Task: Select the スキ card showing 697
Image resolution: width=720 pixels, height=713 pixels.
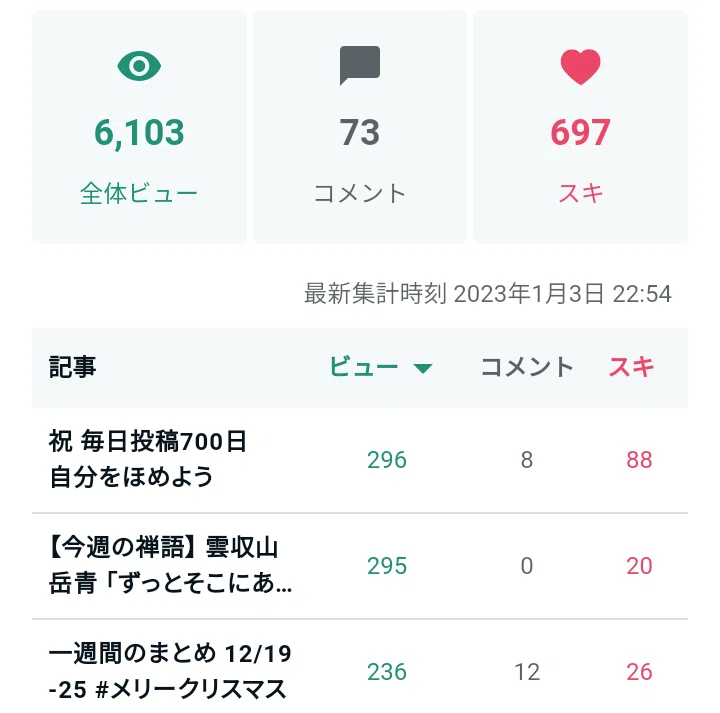Action: coord(580,127)
